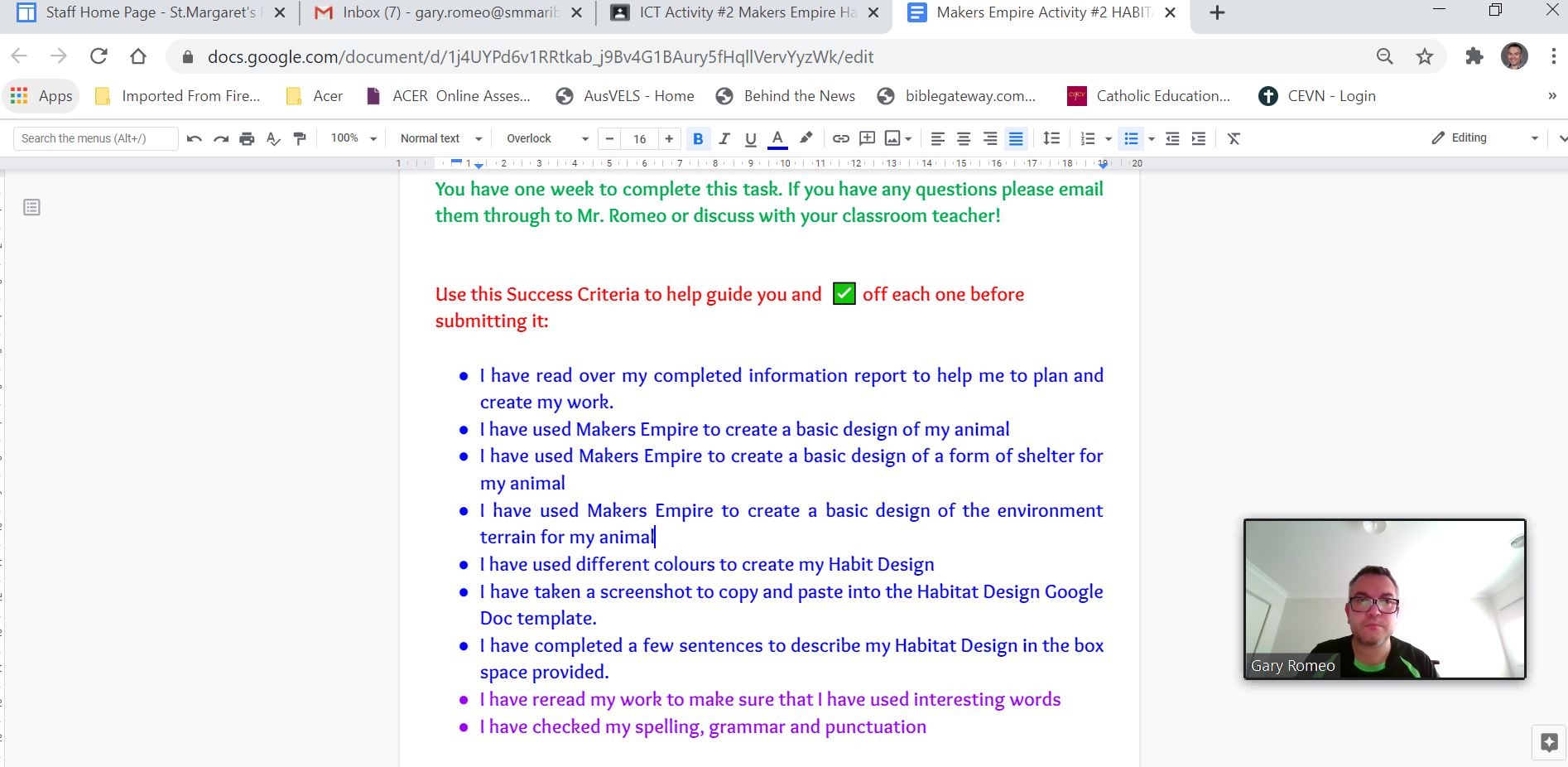
Task: Center align the text
Action: coord(964,138)
